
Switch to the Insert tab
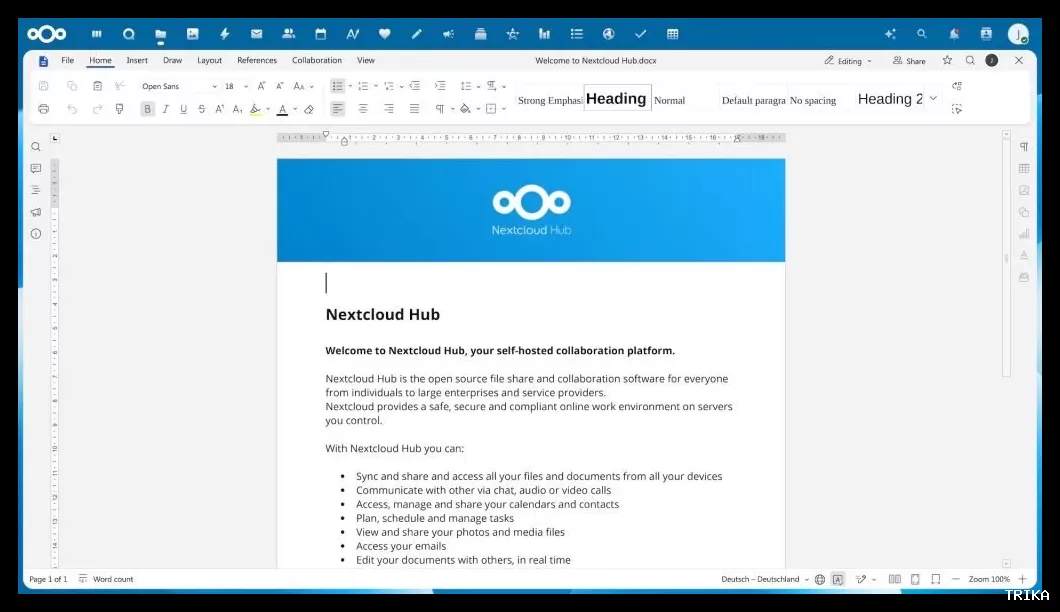click(x=137, y=60)
